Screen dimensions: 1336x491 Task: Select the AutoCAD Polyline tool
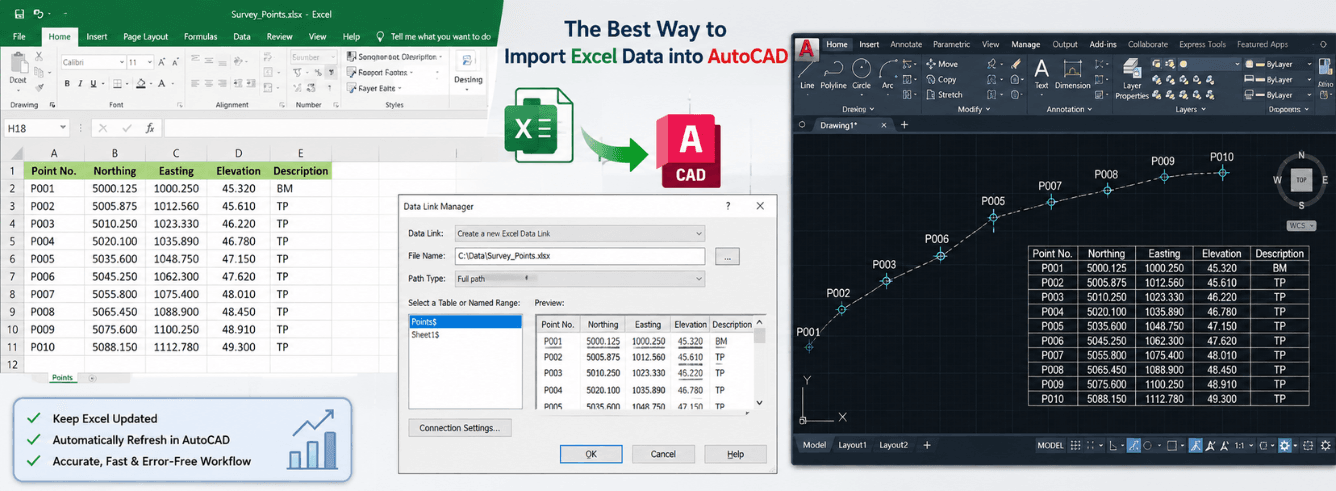(x=833, y=73)
